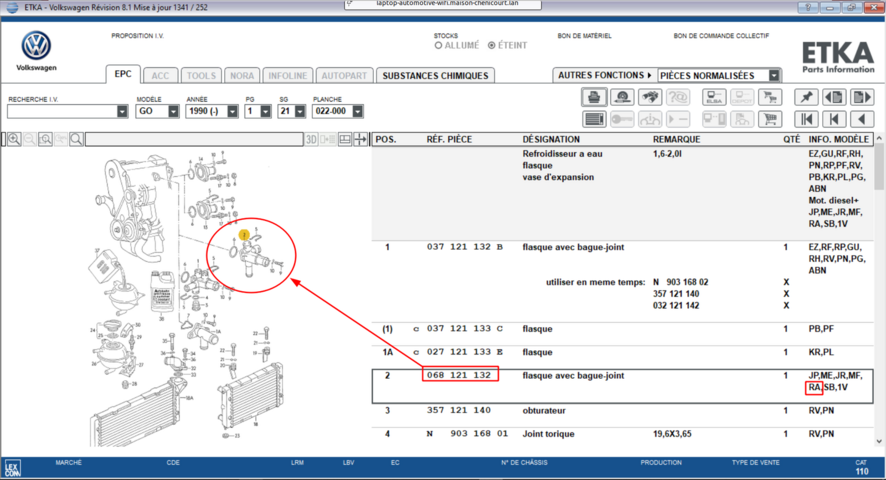This screenshot has width=886, height=480.
Task: Click BON DE MATÉRIEL
Action: (584, 36)
